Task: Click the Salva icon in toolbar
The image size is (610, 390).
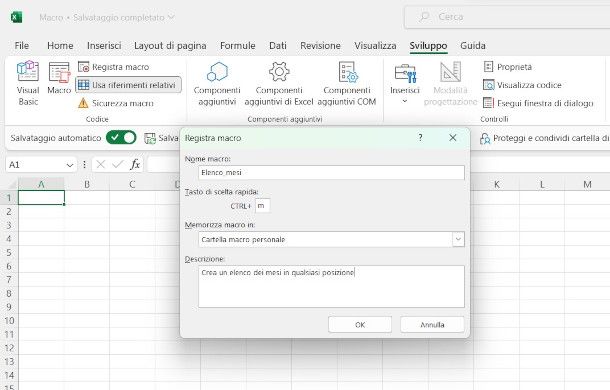Action: [x=150, y=138]
